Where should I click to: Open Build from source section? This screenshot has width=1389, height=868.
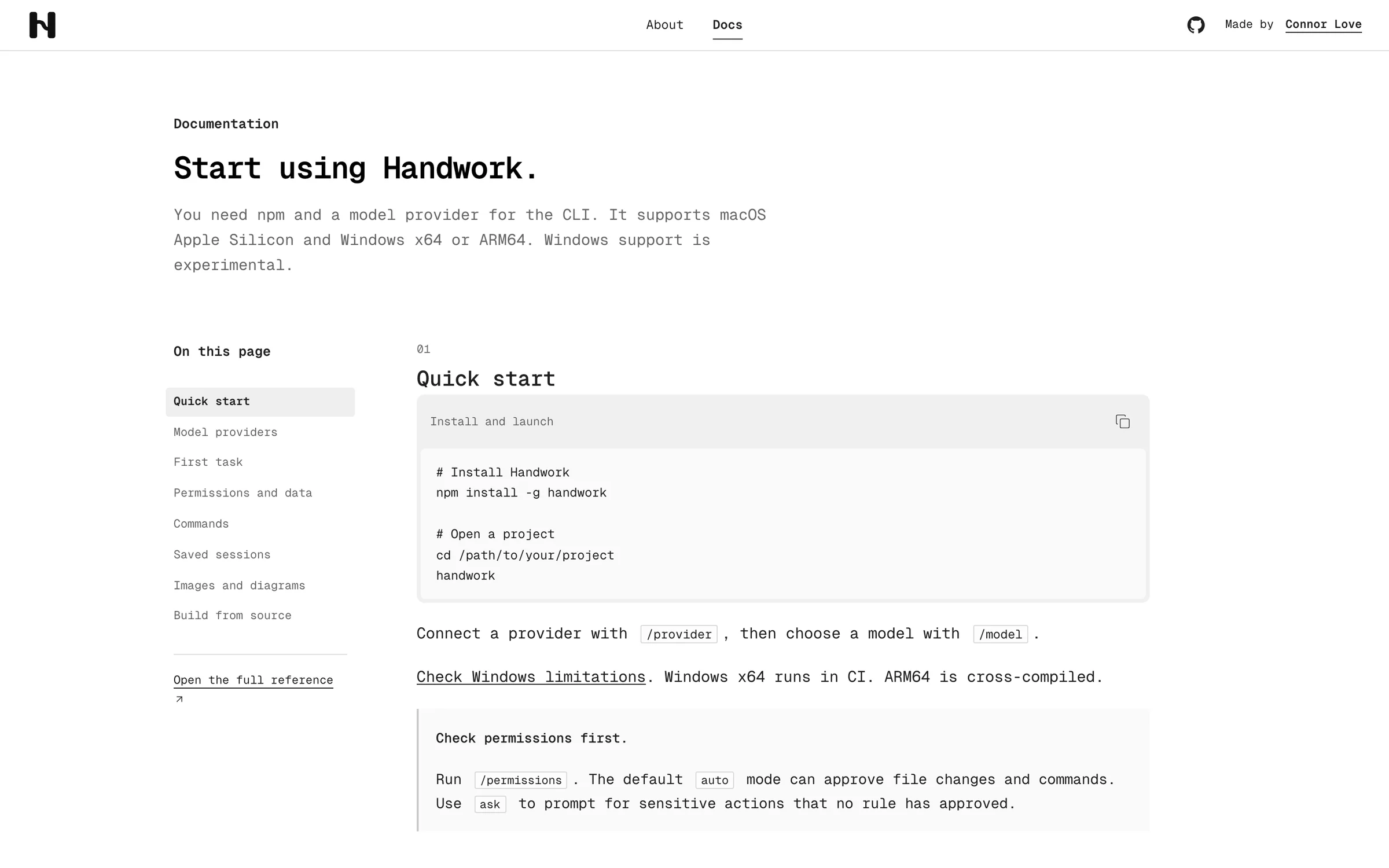tap(232, 616)
